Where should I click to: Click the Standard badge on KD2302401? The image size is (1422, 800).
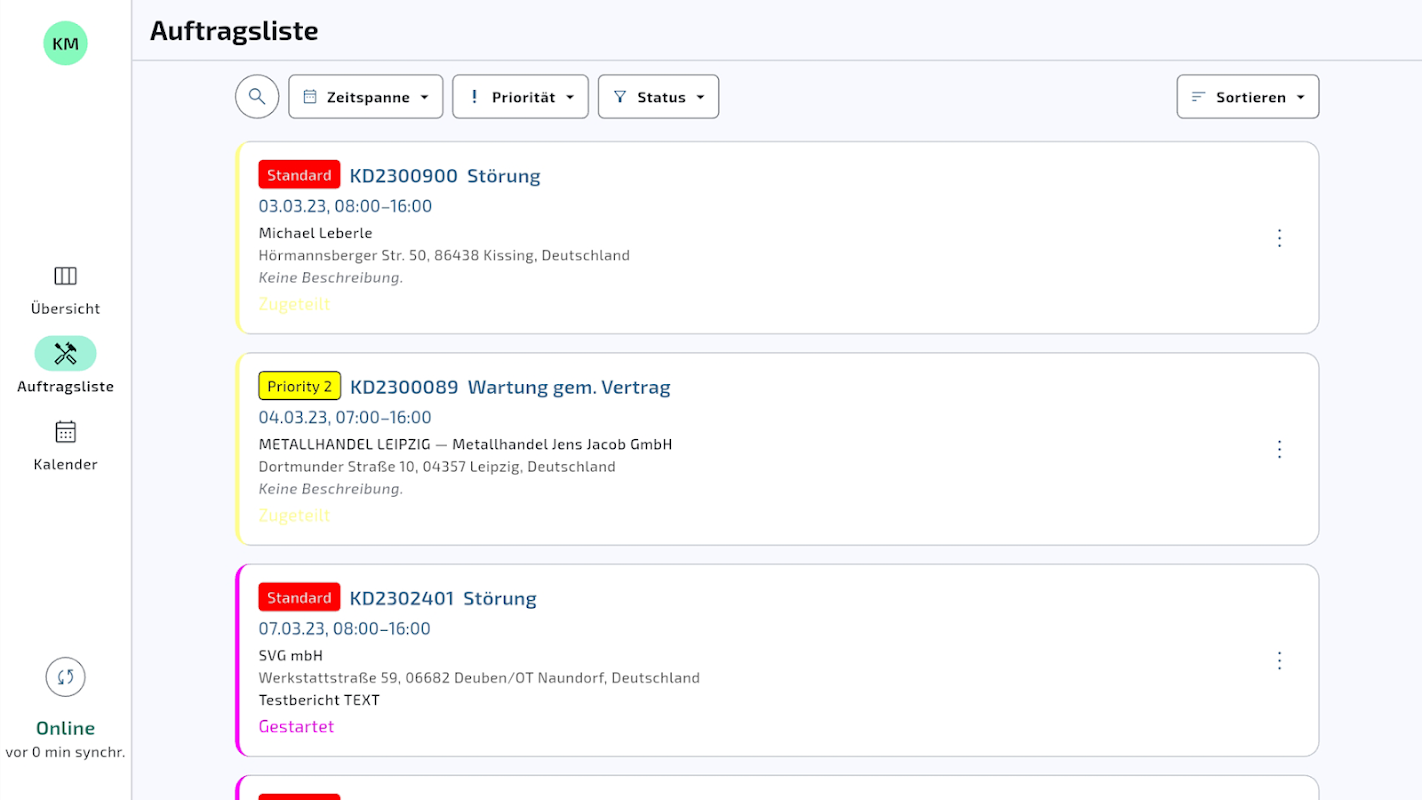pos(299,597)
